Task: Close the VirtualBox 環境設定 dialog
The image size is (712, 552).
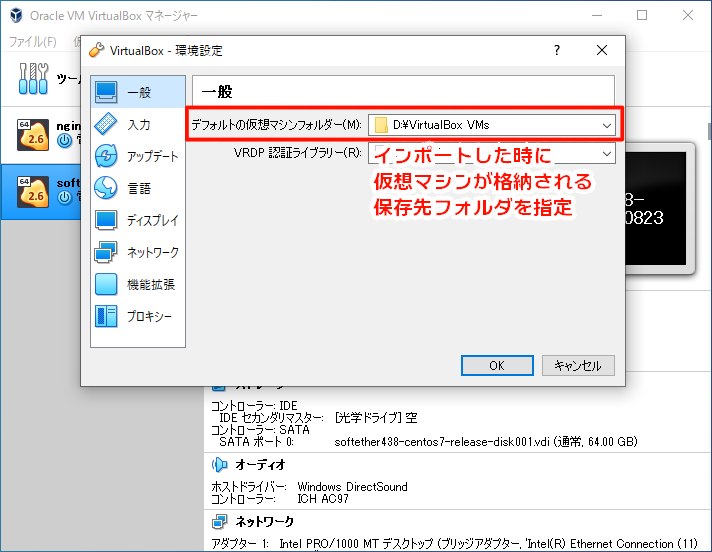Action: click(602, 50)
